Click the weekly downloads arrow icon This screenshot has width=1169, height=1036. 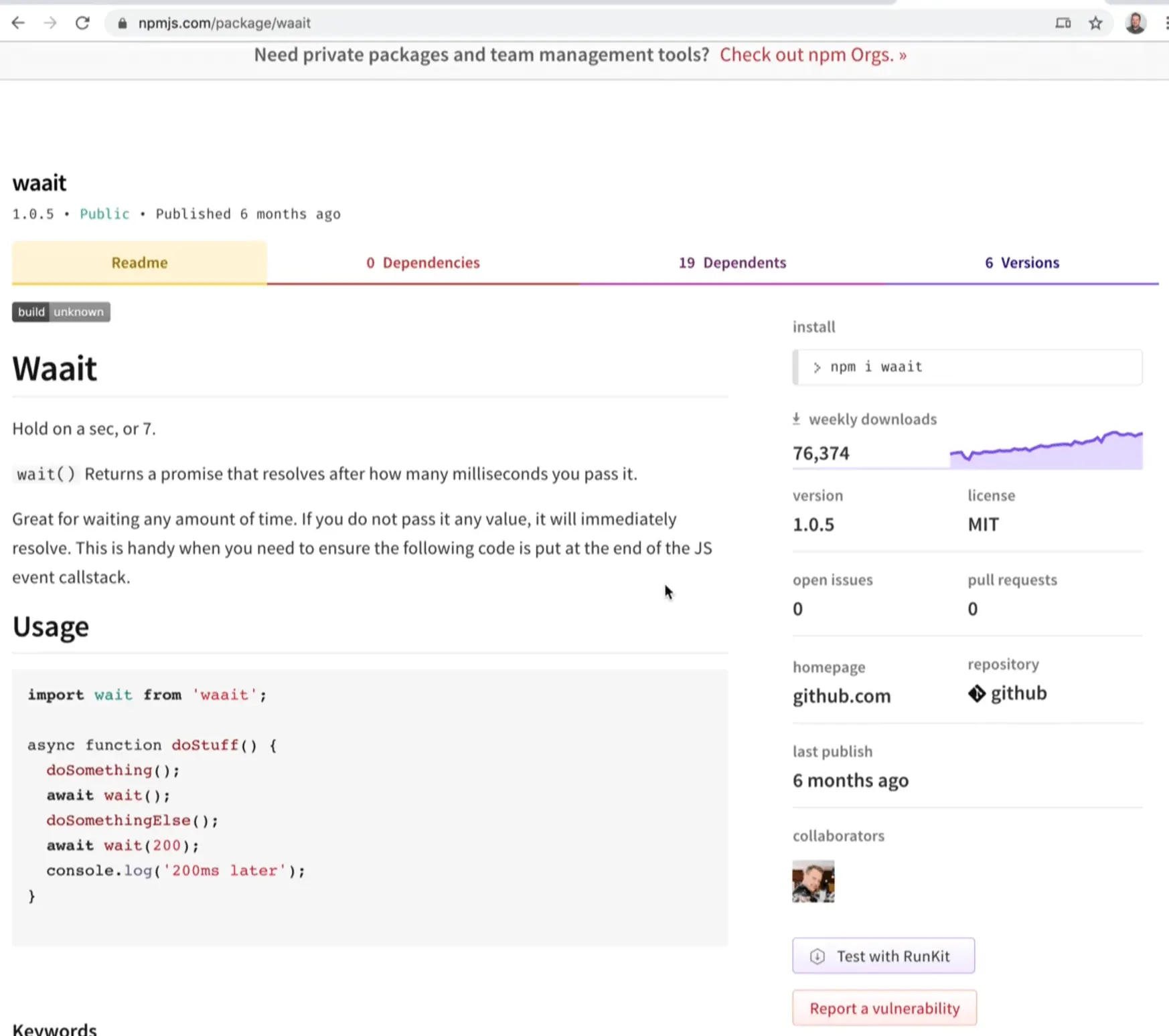797,418
